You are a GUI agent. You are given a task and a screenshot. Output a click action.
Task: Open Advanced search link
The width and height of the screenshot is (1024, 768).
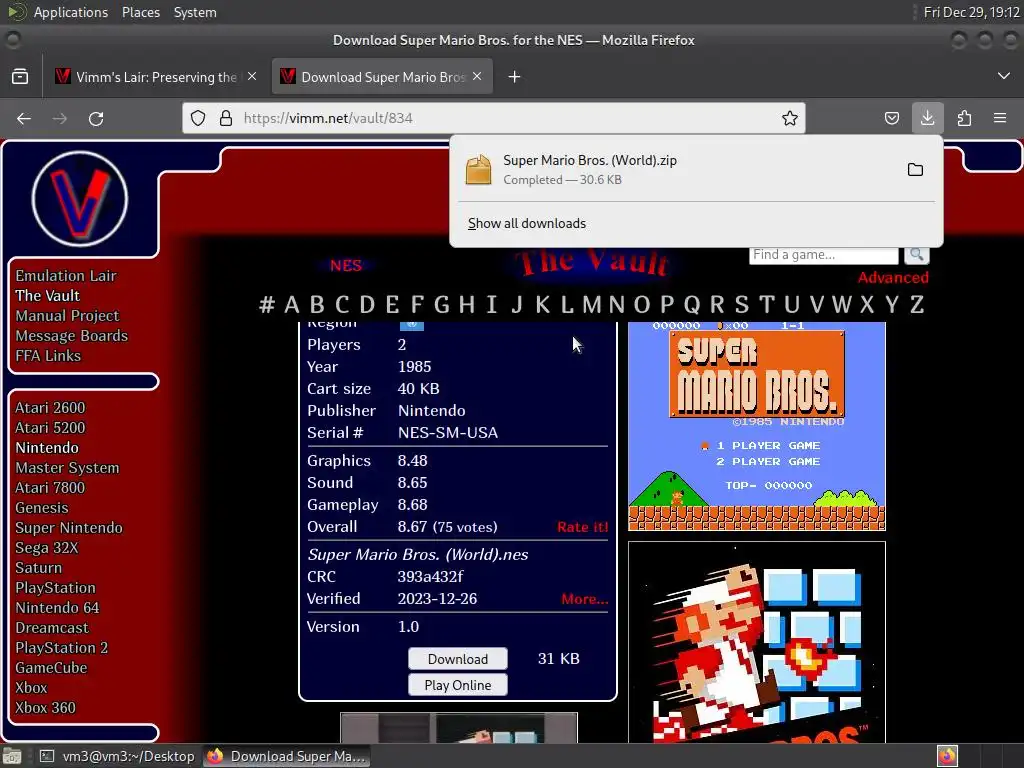point(893,278)
